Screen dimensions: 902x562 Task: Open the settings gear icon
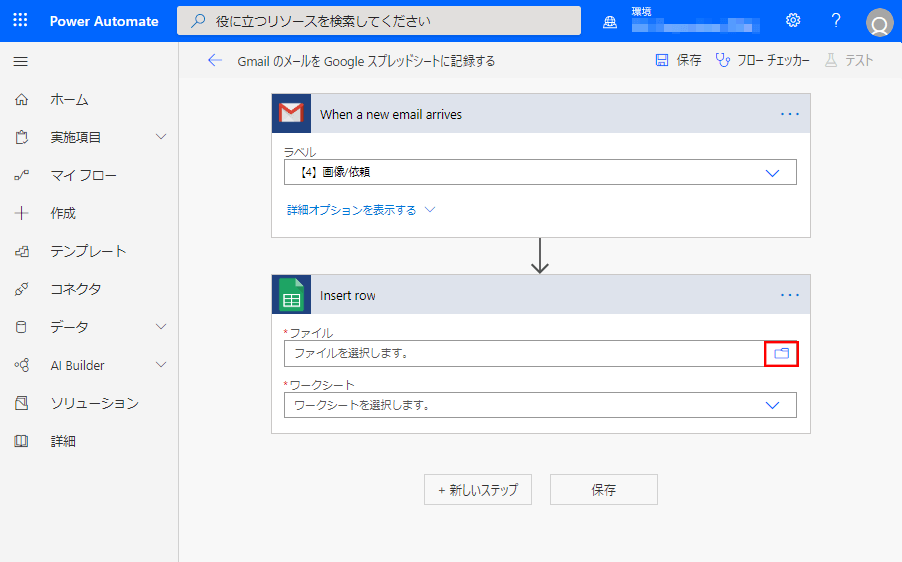tap(793, 21)
